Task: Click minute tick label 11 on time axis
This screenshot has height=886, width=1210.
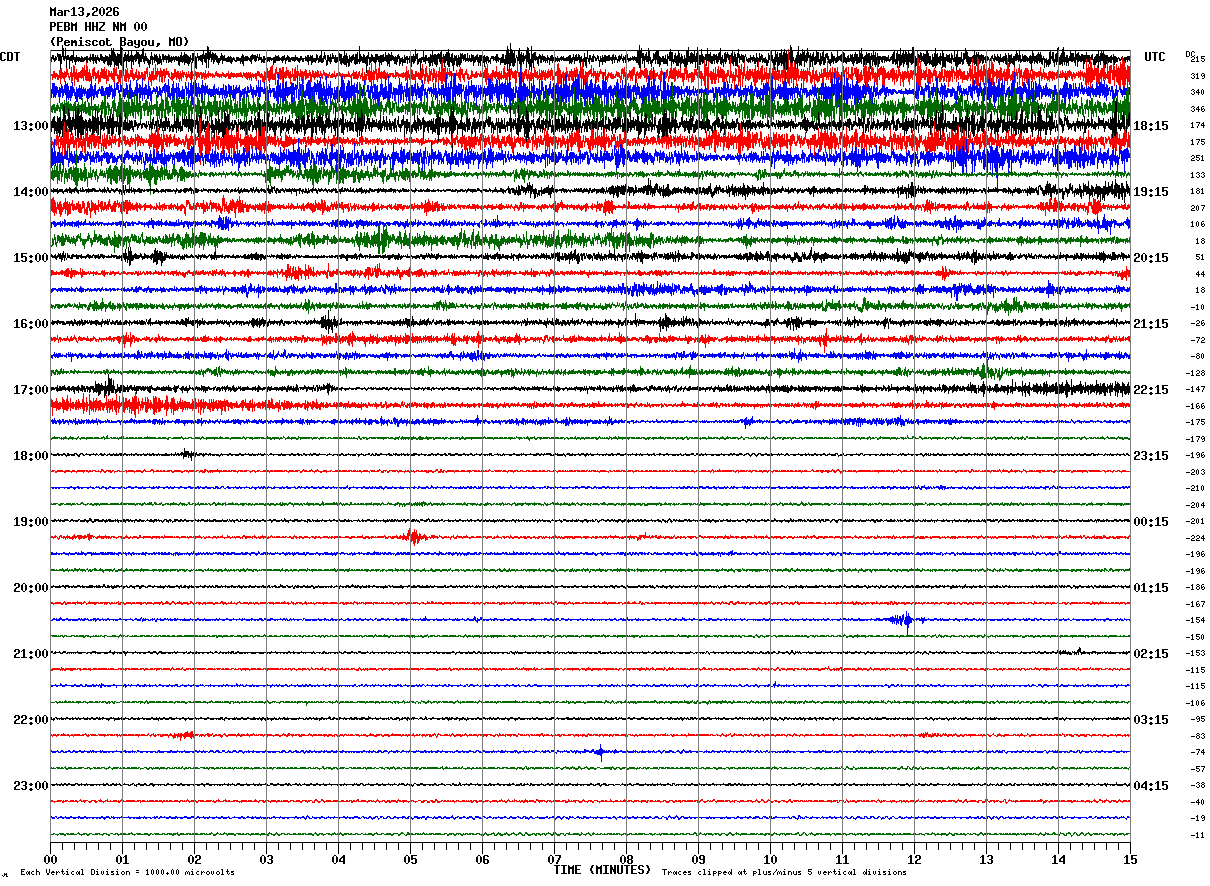Action: click(842, 859)
